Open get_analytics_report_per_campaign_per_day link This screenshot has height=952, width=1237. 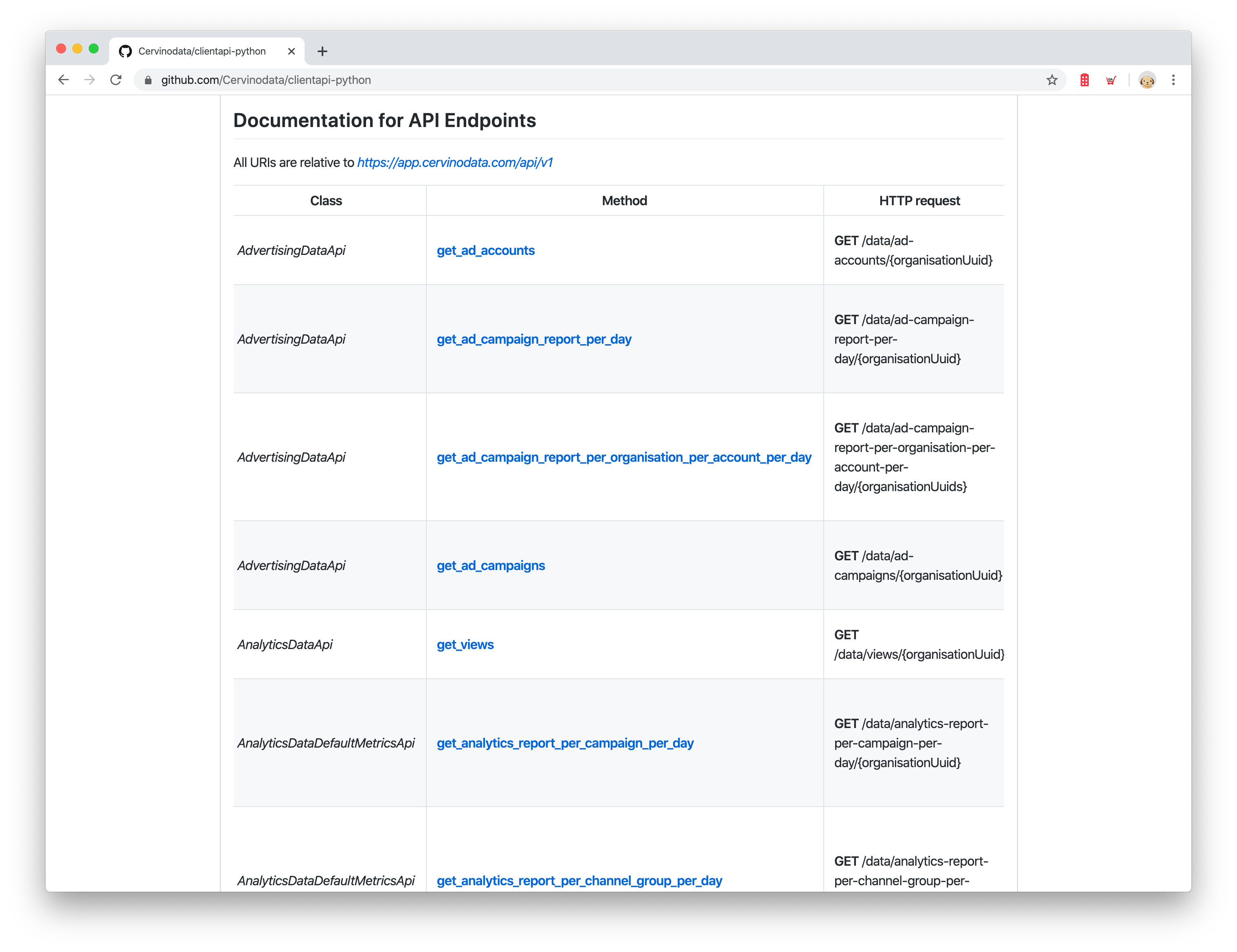click(565, 743)
